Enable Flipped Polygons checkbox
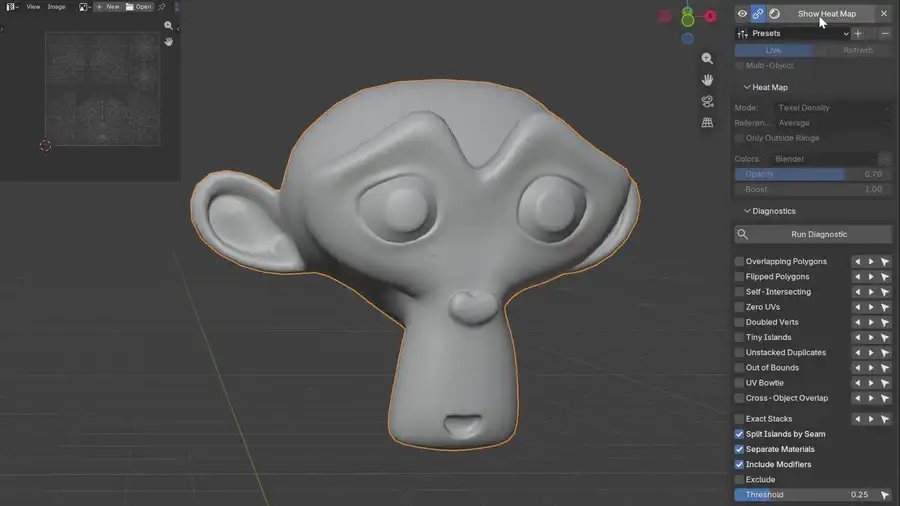Screen dimensions: 900x506 [x=739, y=277]
